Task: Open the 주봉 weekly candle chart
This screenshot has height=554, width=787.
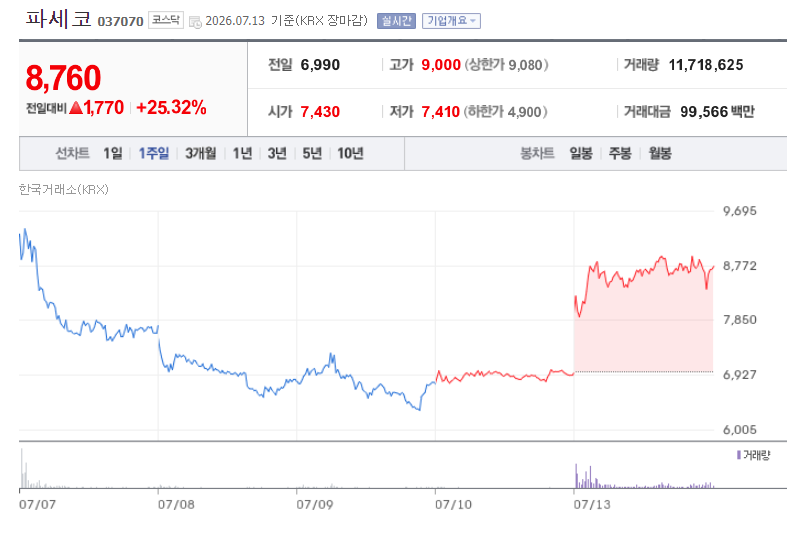Action: click(620, 153)
